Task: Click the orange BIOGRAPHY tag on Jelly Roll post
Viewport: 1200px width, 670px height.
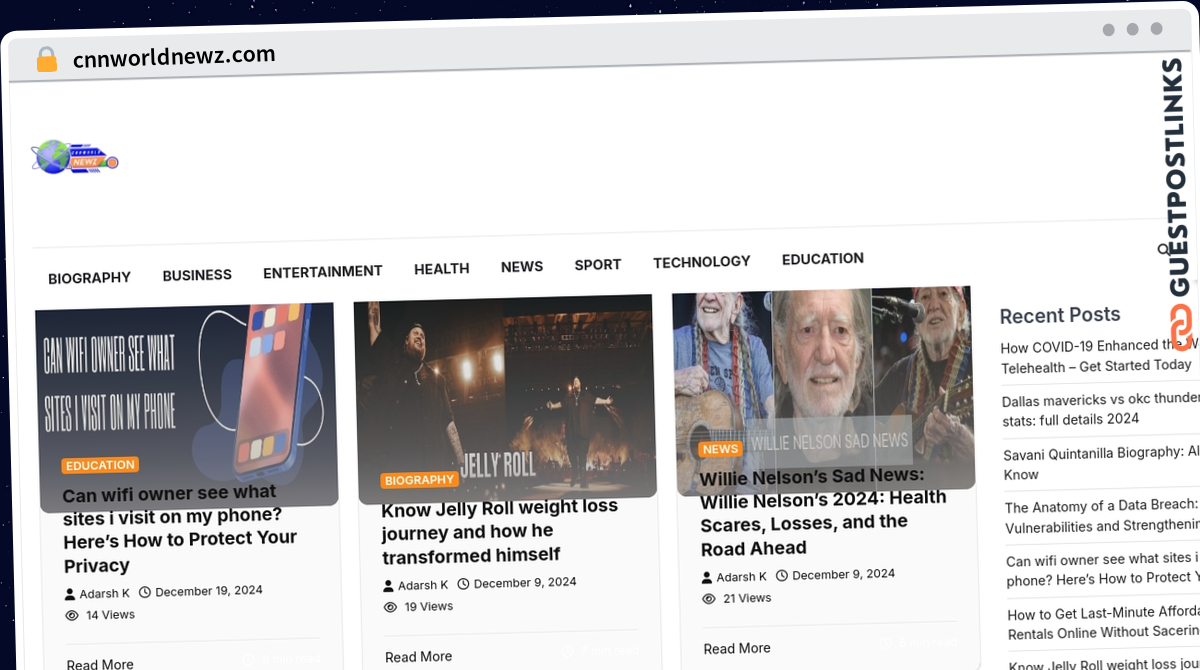Action: (x=419, y=480)
